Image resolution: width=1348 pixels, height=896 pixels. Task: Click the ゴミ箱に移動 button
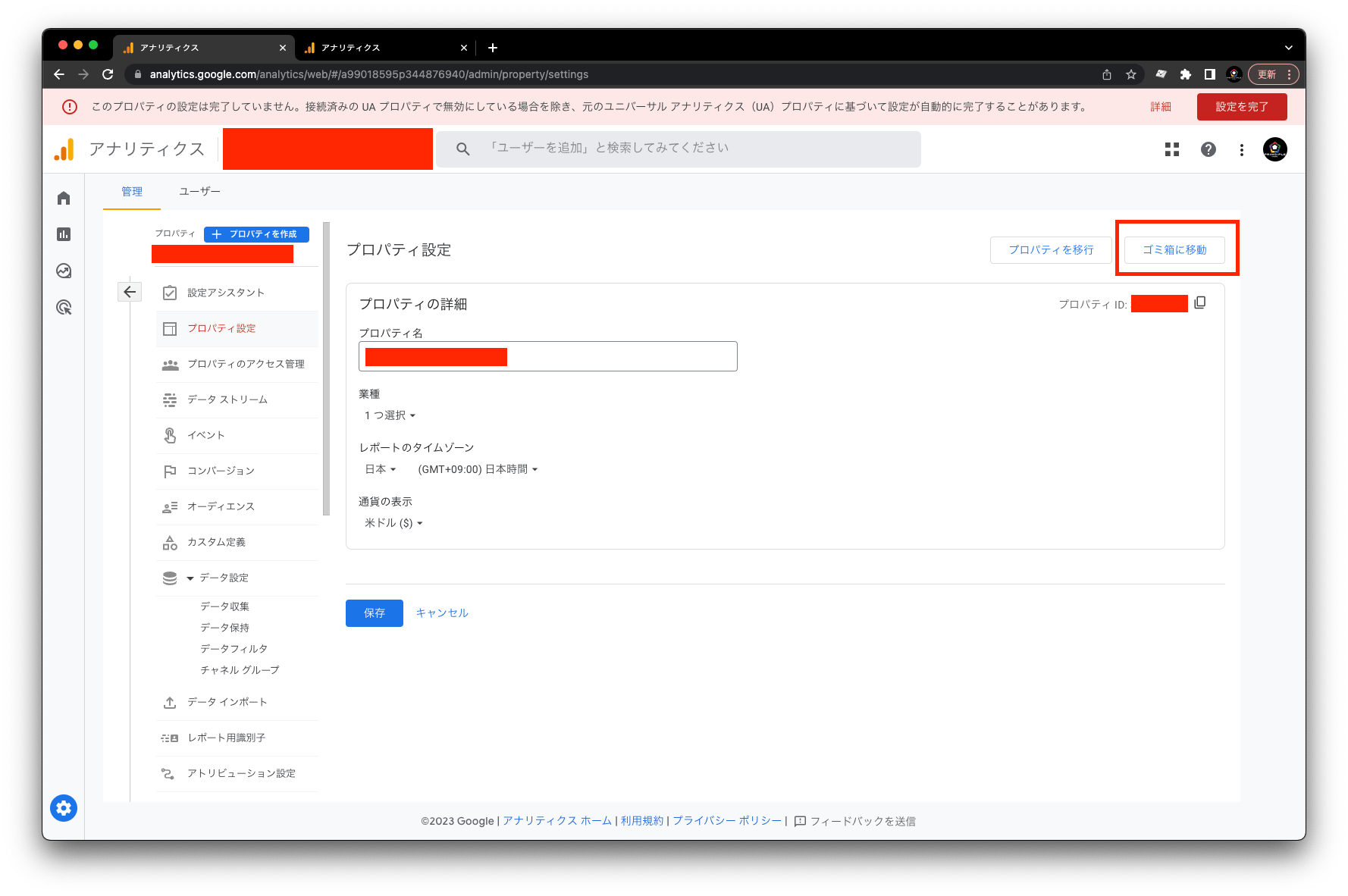point(1174,249)
